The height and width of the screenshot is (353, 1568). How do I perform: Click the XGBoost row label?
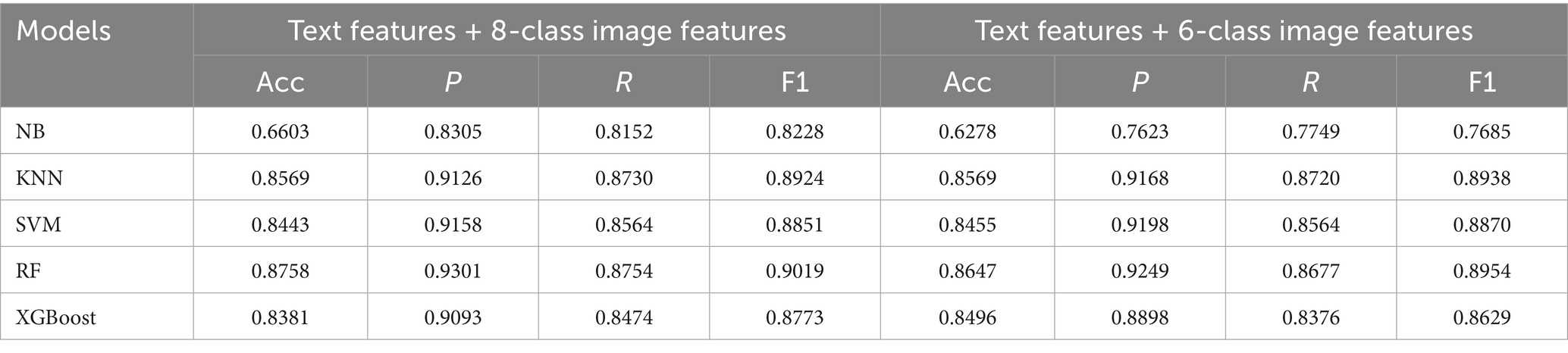[56, 317]
